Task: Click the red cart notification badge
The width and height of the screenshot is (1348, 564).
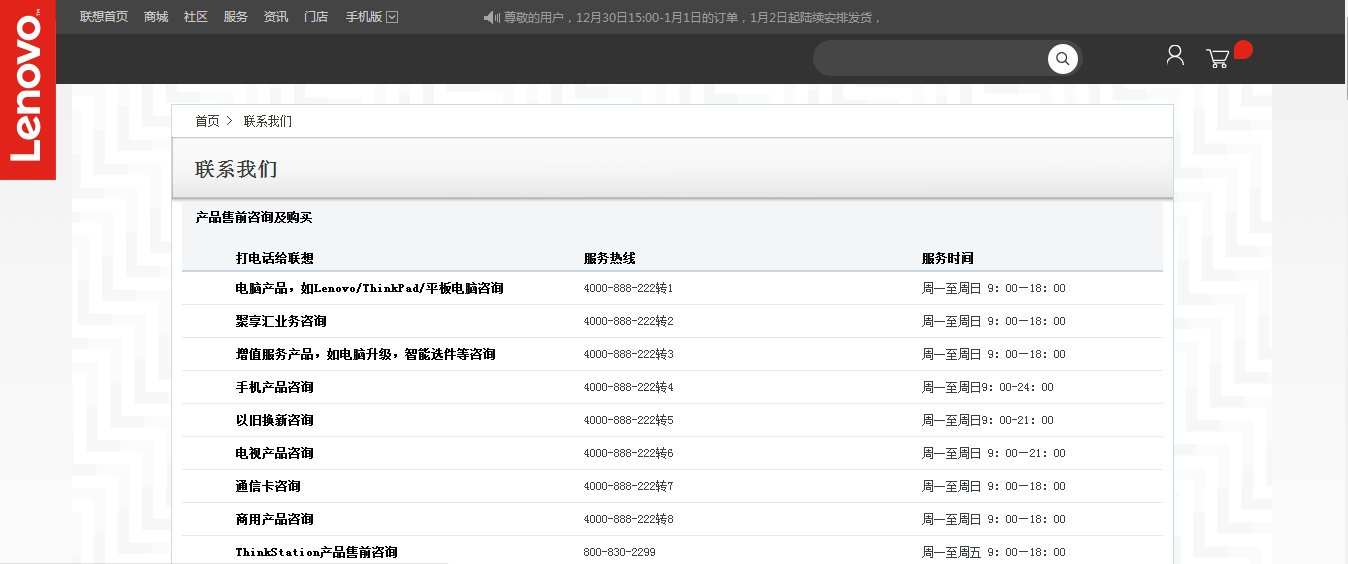Action: coord(1243,50)
